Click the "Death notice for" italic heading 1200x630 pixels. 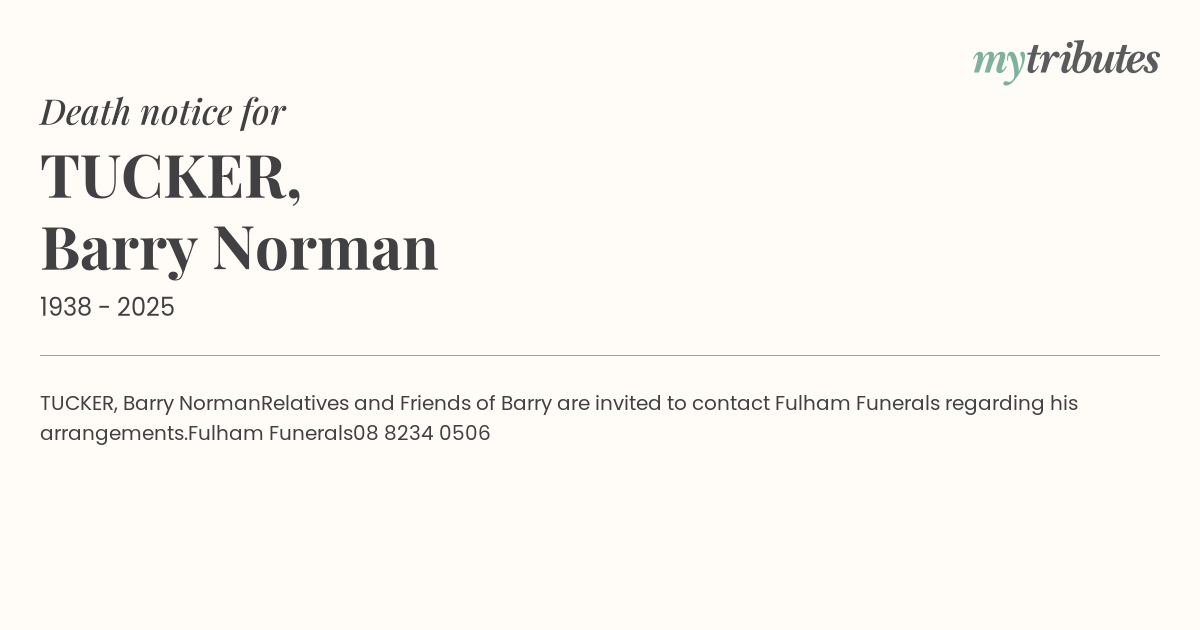pyautogui.click(x=163, y=112)
